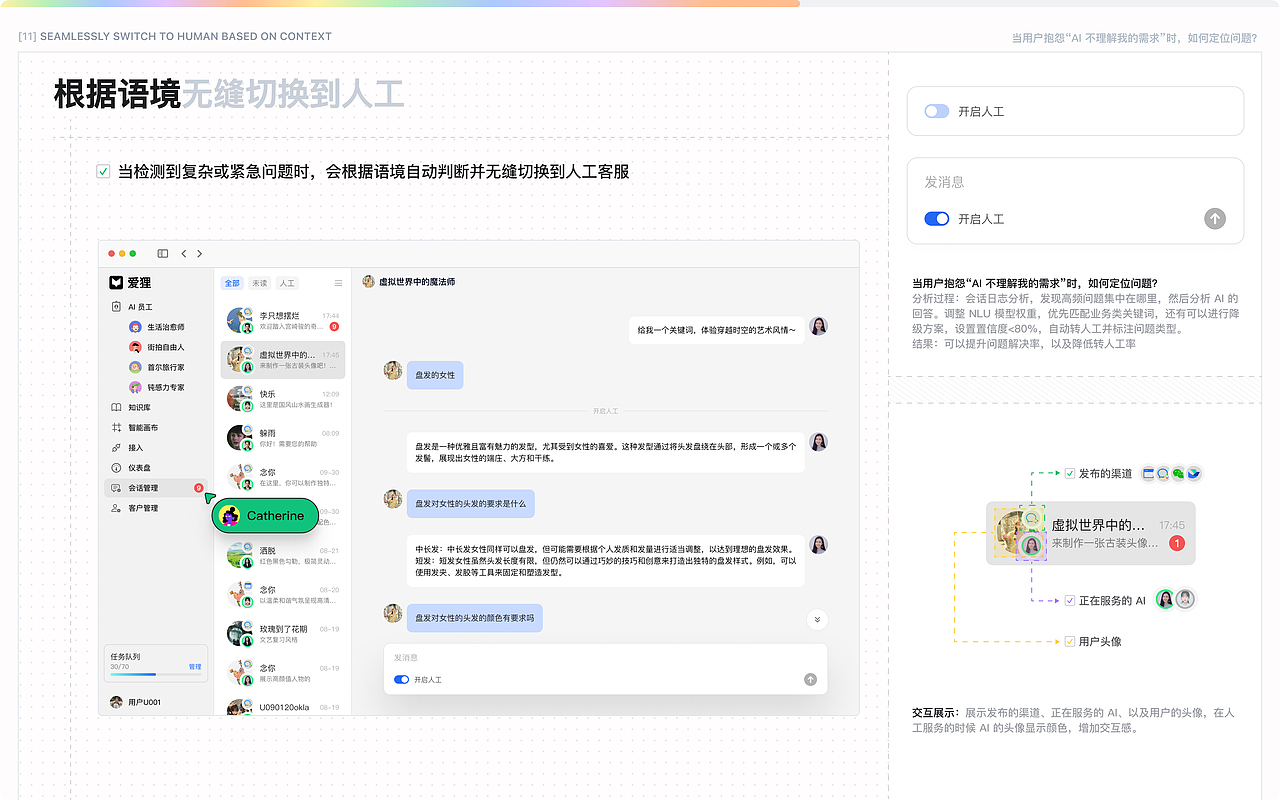Click the green Catherine button
This screenshot has width=1280, height=800.
point(265,515)
